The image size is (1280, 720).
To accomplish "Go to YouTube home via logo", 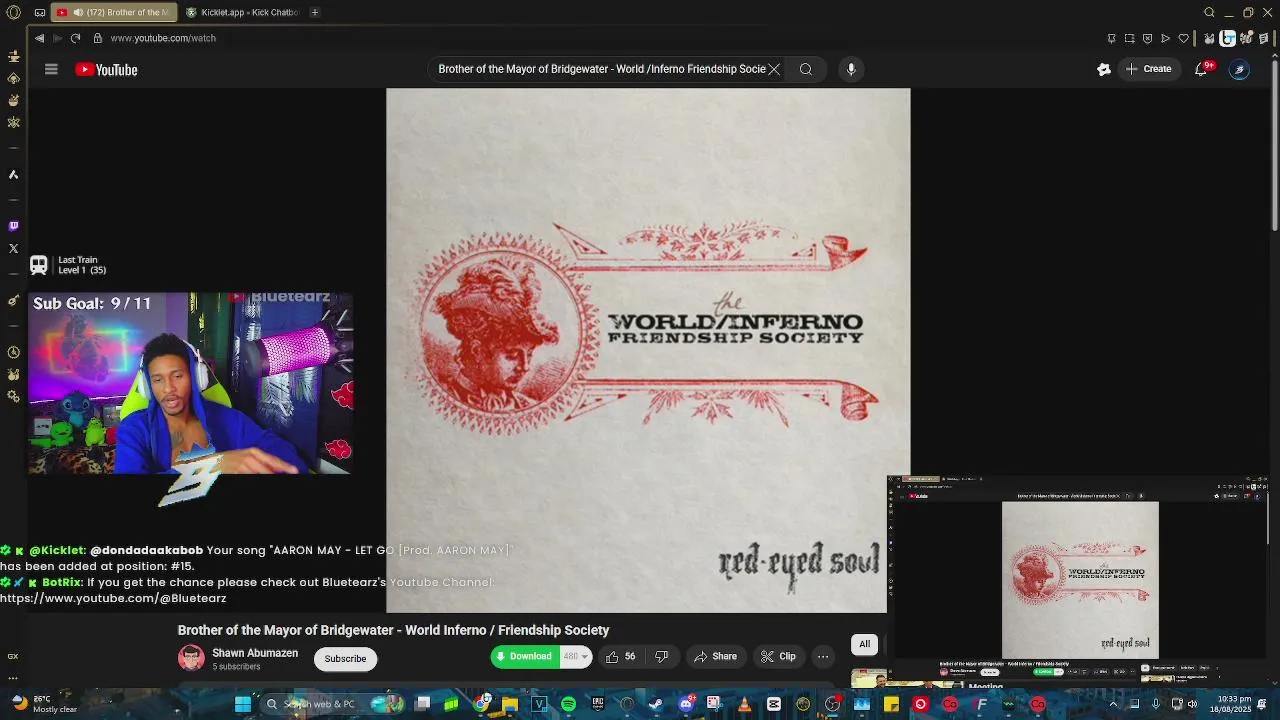I will pos(106,69).
